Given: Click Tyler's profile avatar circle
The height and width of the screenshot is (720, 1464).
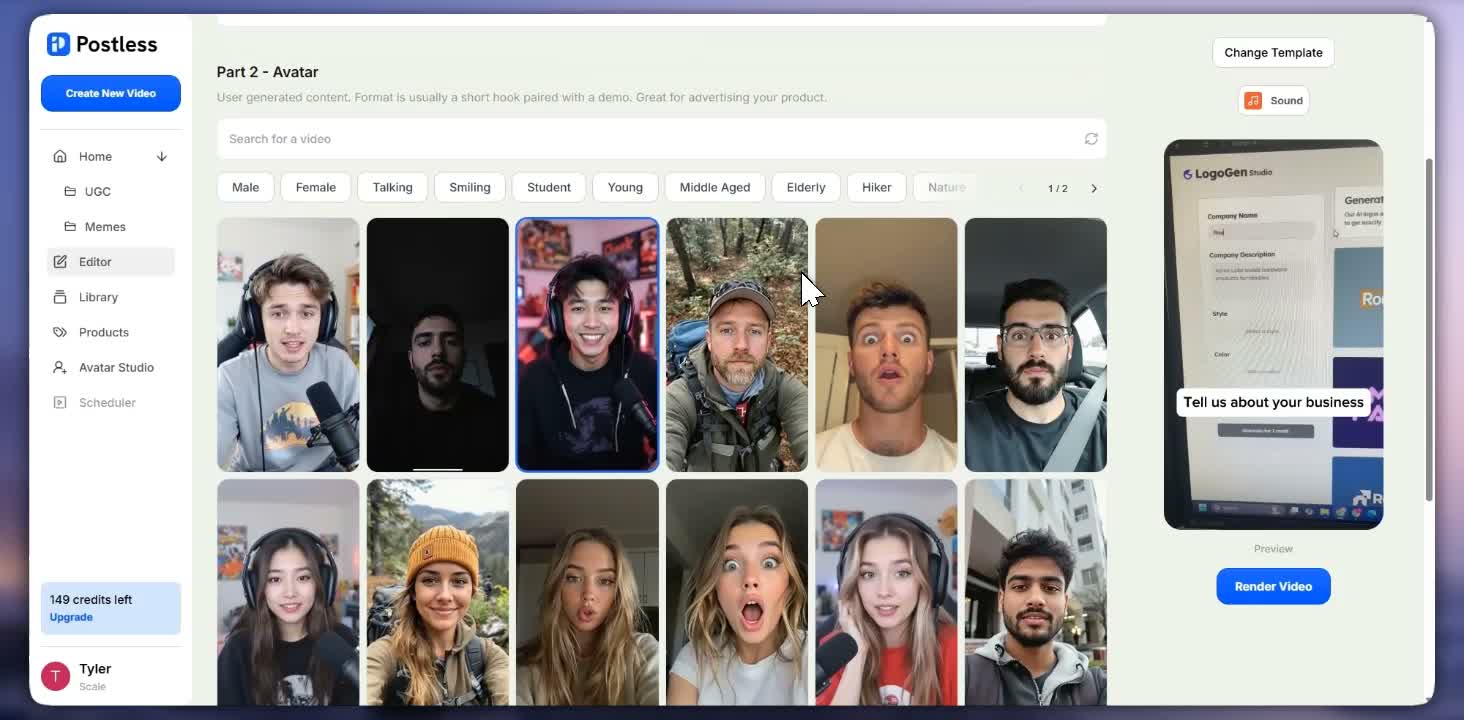Looking at the screenshot, I should click(x=55, y=676).
